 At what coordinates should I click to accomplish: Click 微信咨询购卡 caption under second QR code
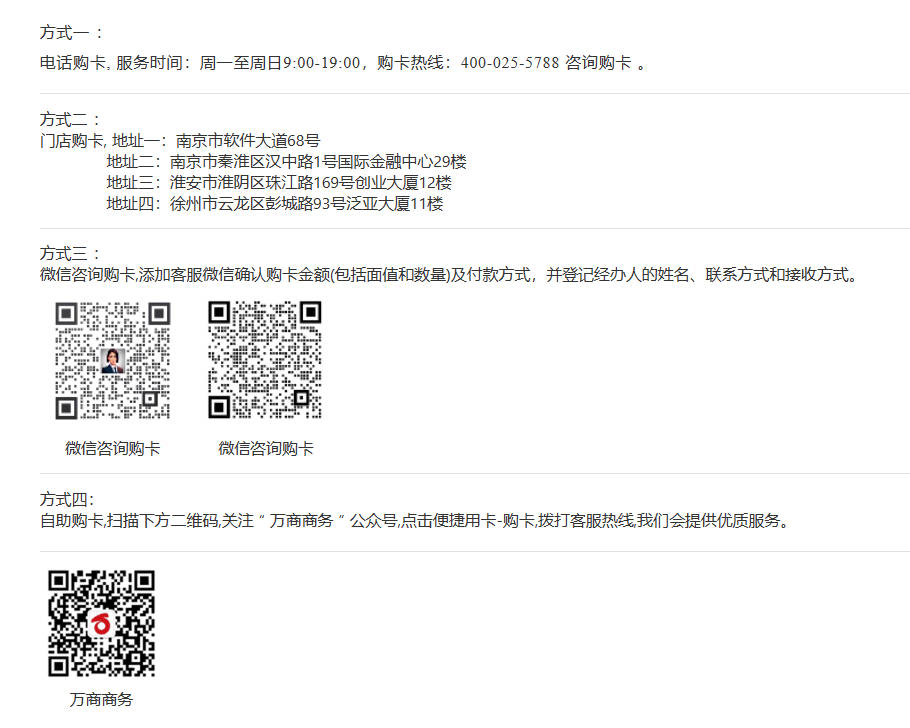click(266, 448)
